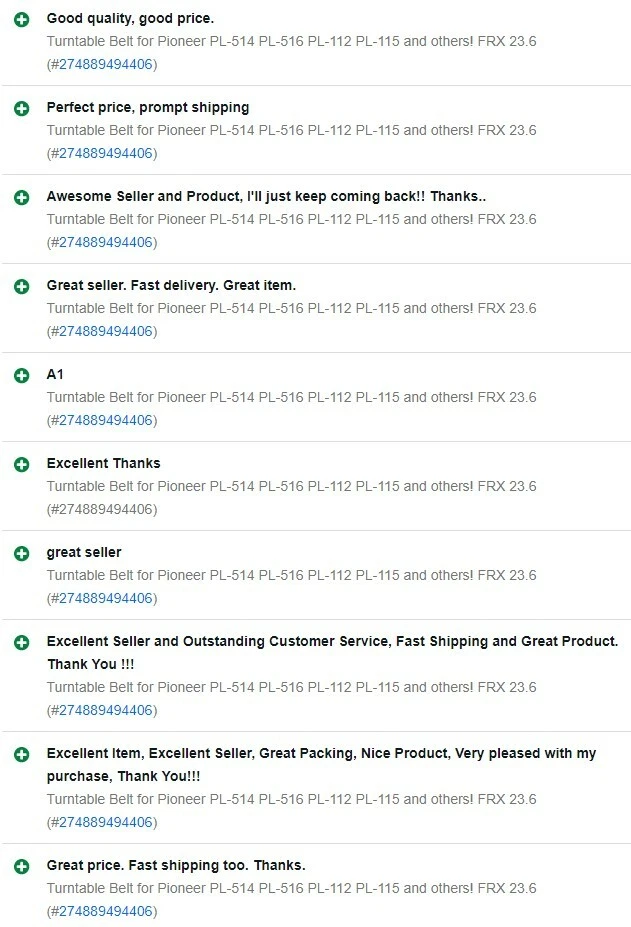Click positive icon next to lowercase 'great seller'
631x927 pixels.
(22, 554)
